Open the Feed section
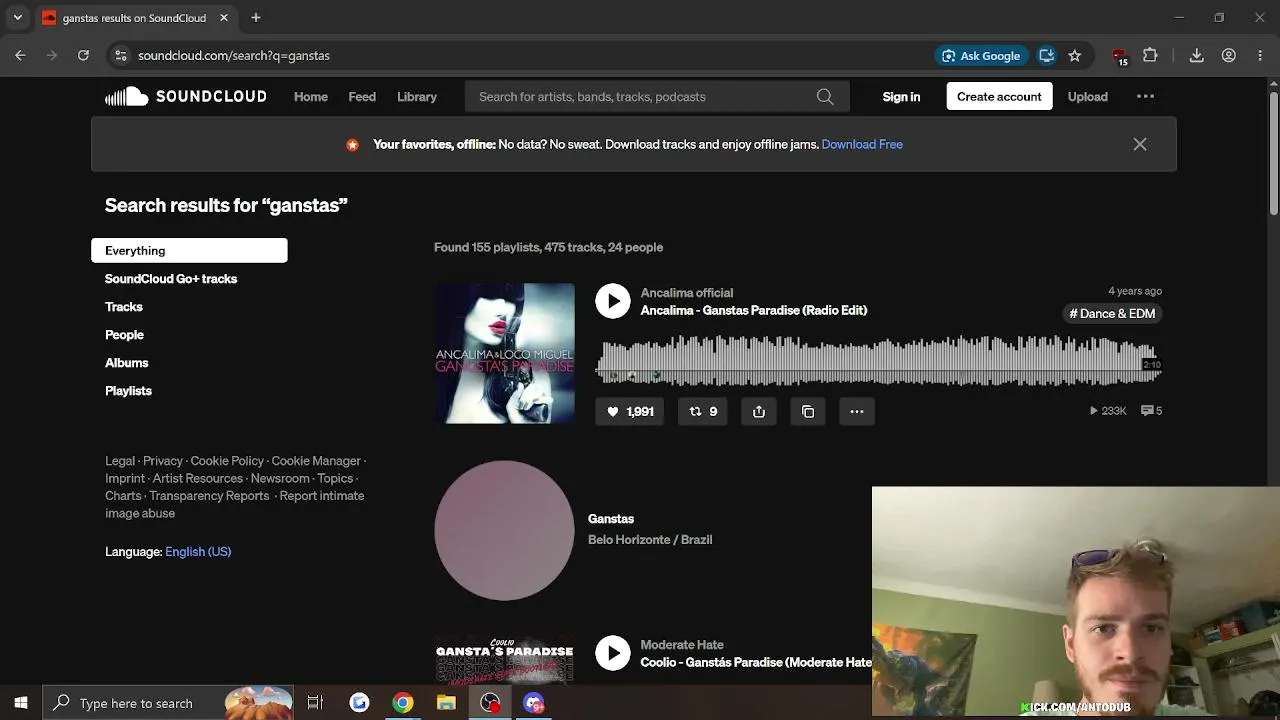The height and width of the screenshot is (720, 1280). [362, 97]
